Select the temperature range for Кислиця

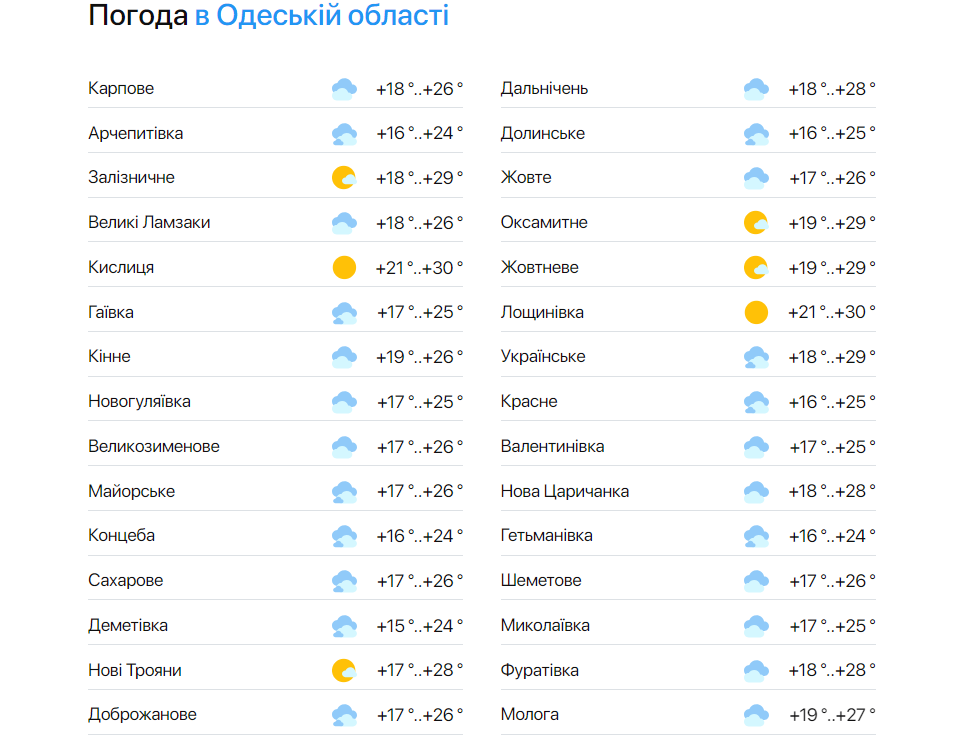click(417, 266)
